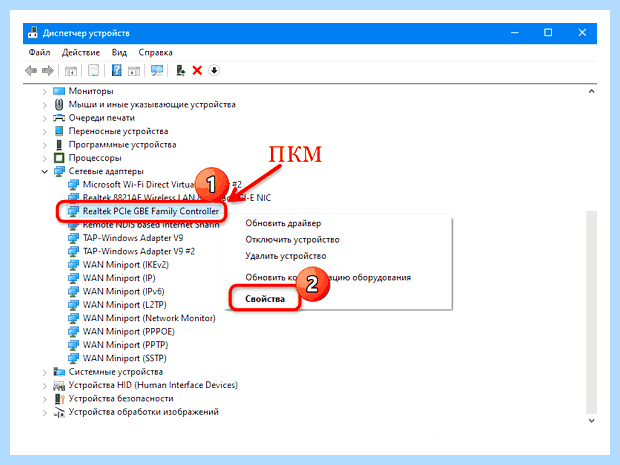
Task: Expand the Мониторы category
Action: click(x=44, y=92)
